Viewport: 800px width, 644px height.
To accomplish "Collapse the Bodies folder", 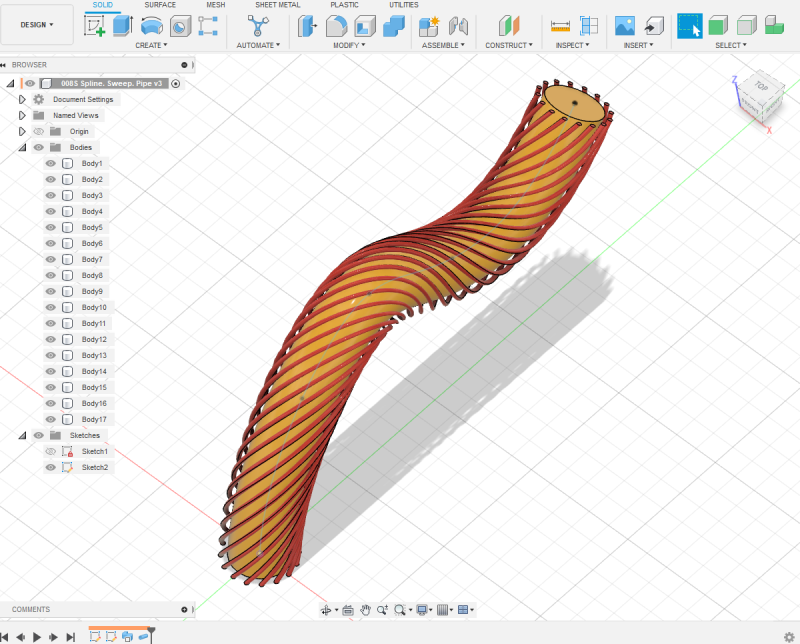I will pos(22,147).
